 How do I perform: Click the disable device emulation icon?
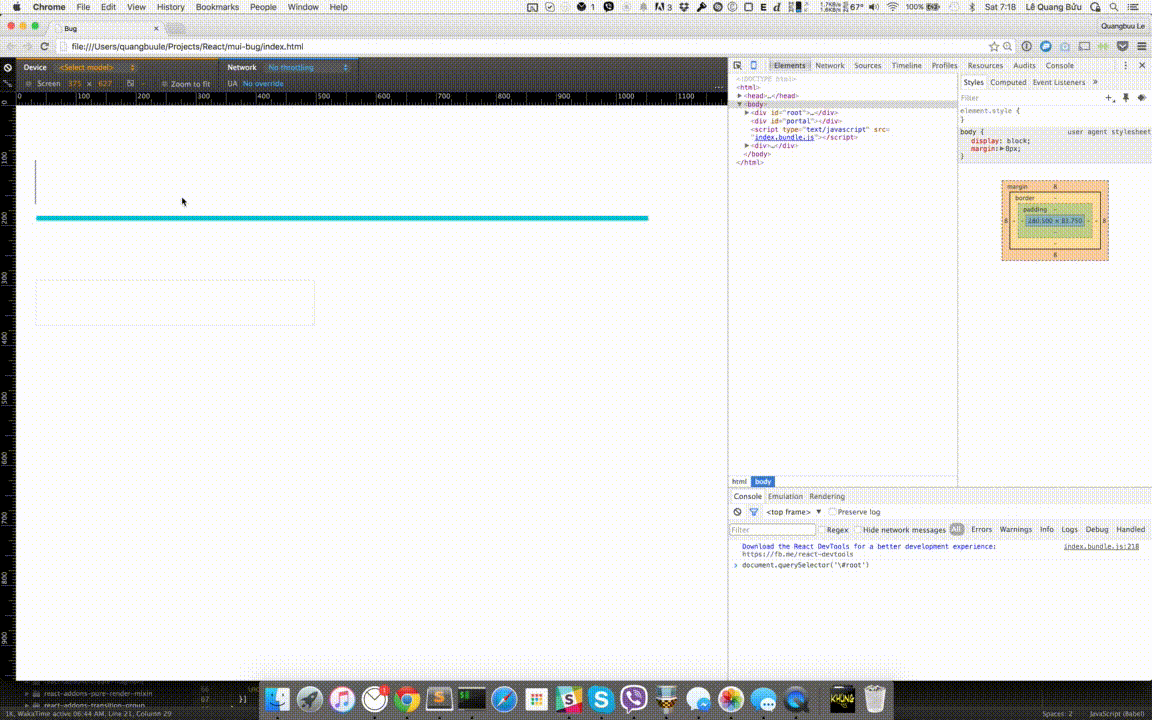(x=7, y=68)
